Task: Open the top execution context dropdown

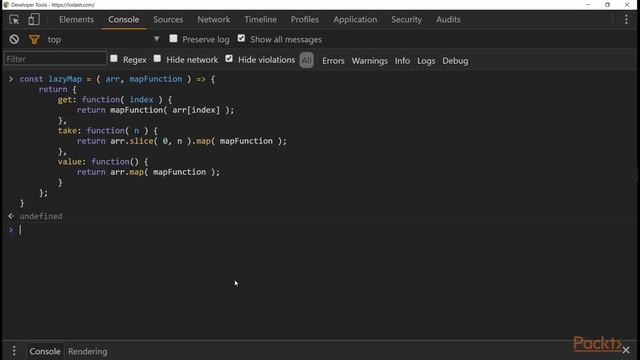Action: pos(103,39)
